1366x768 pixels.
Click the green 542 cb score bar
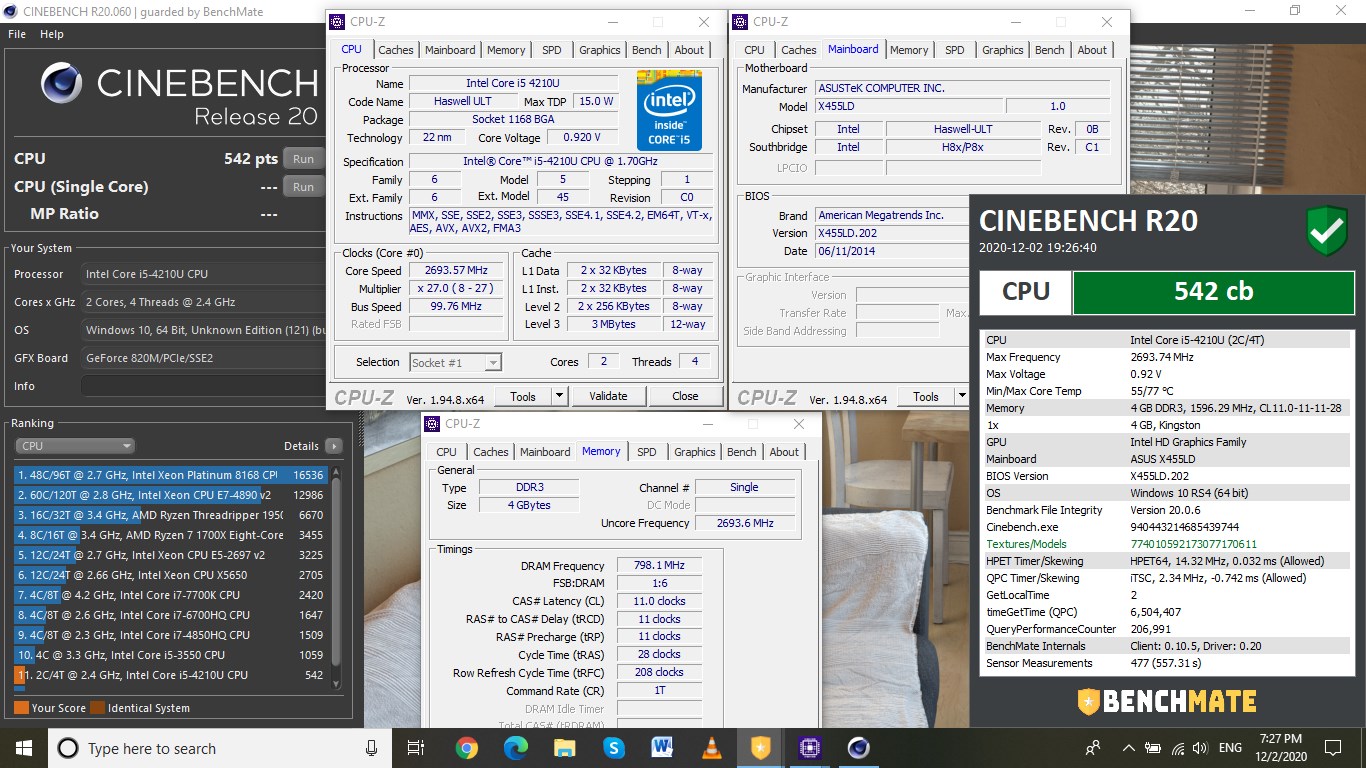pos(1213,291)
